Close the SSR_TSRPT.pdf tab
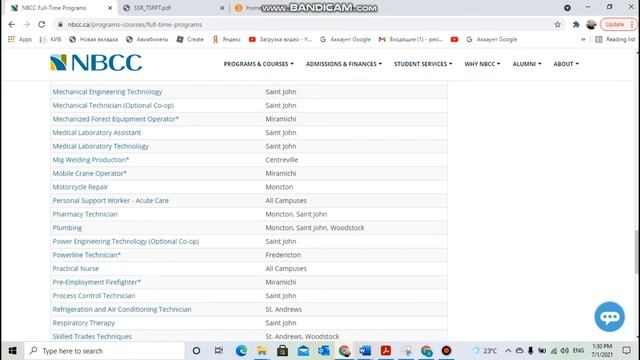 pyautogui.click(x=222, y=8)
